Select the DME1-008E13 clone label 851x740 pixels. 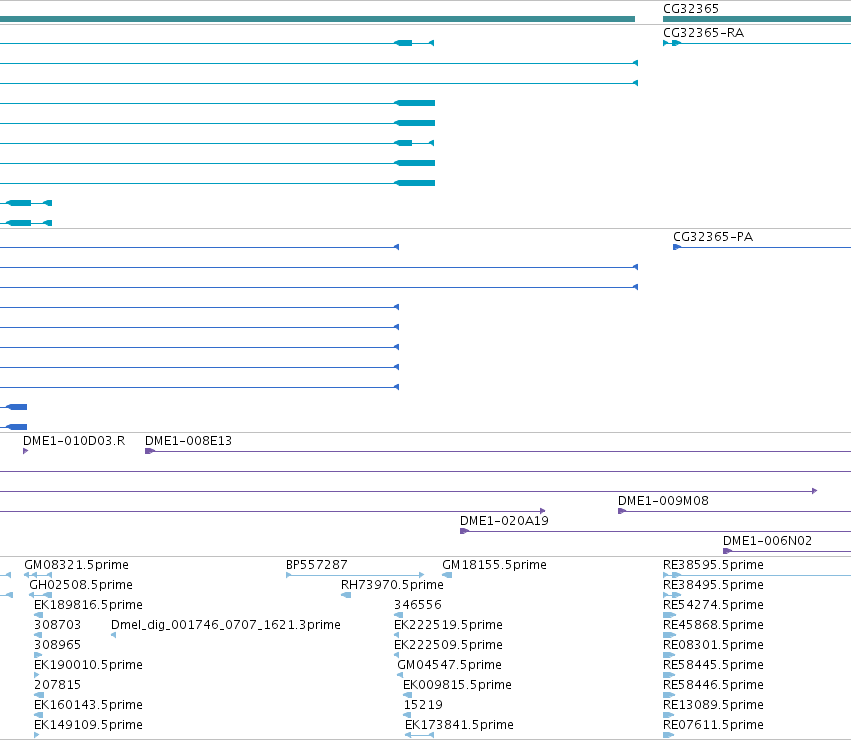pos(188,441)
